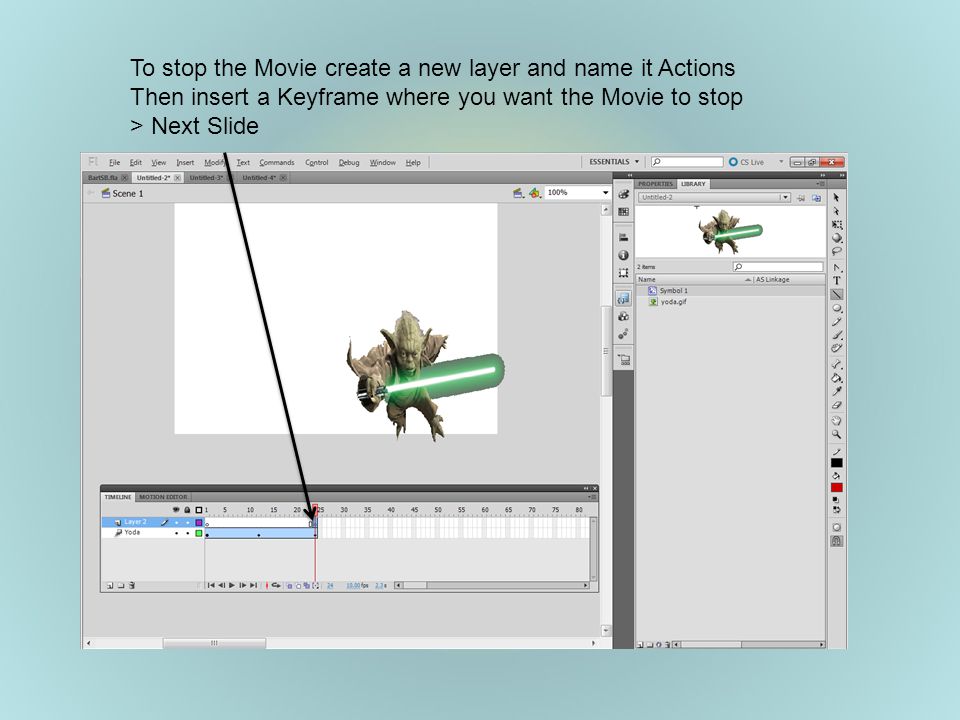Image resolution: width=960 pixels, height=720 pixels.
Task: Select the Zoom magnifier tool
Action: click(x=836, y=435)
